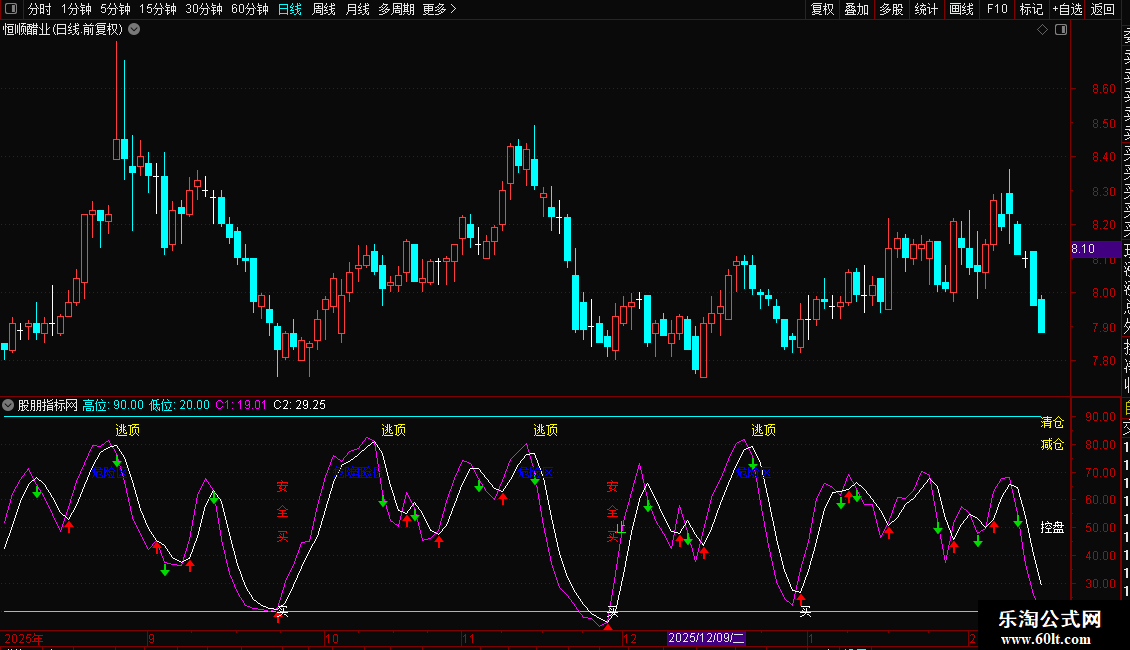Toggle the right side panel icon
This screenshot has height=650, width=1130.
tap(1061, 30)
